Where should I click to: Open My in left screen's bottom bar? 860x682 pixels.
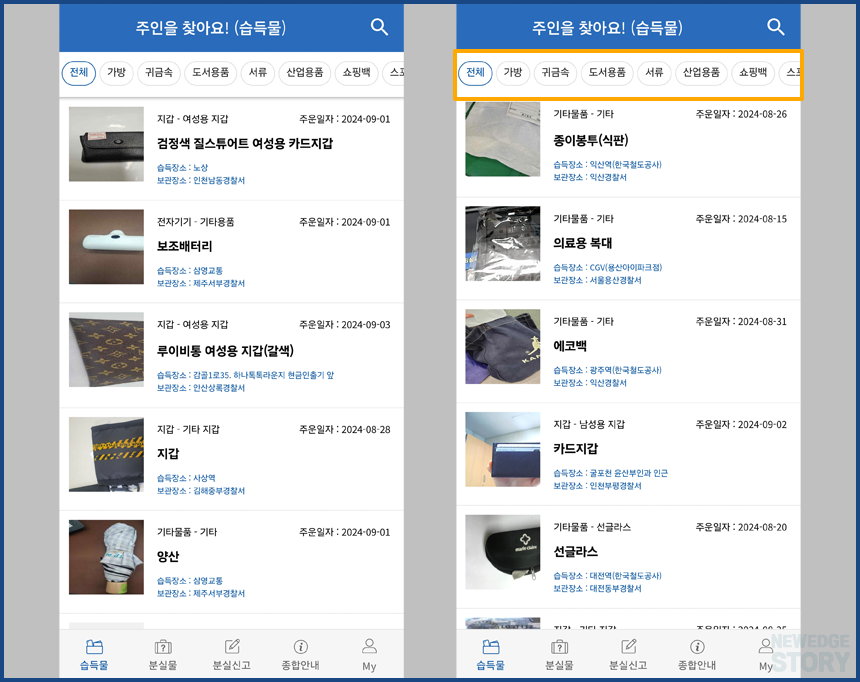tap(369, 655)
